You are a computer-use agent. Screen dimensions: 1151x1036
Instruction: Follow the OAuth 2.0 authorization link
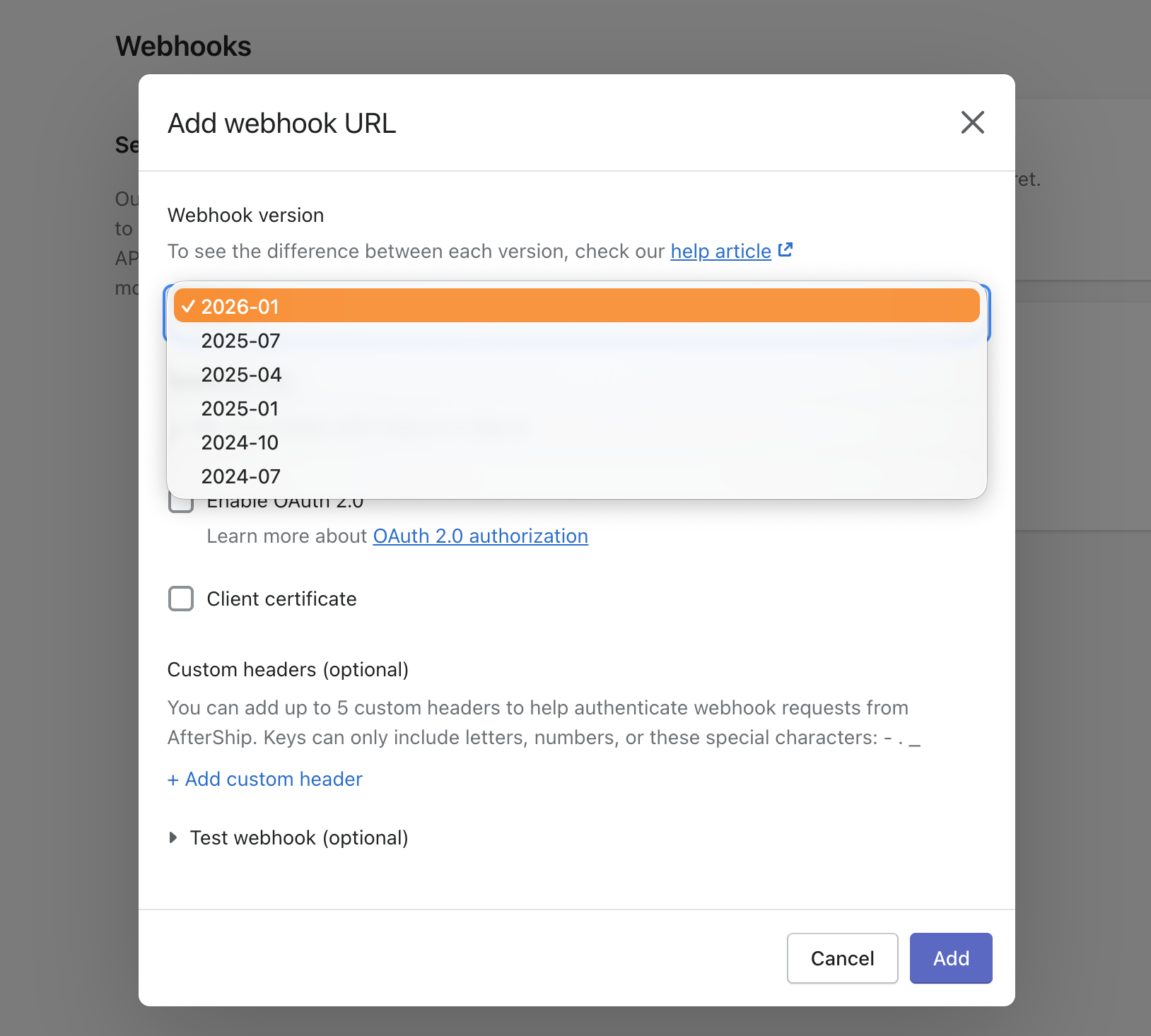480,536
